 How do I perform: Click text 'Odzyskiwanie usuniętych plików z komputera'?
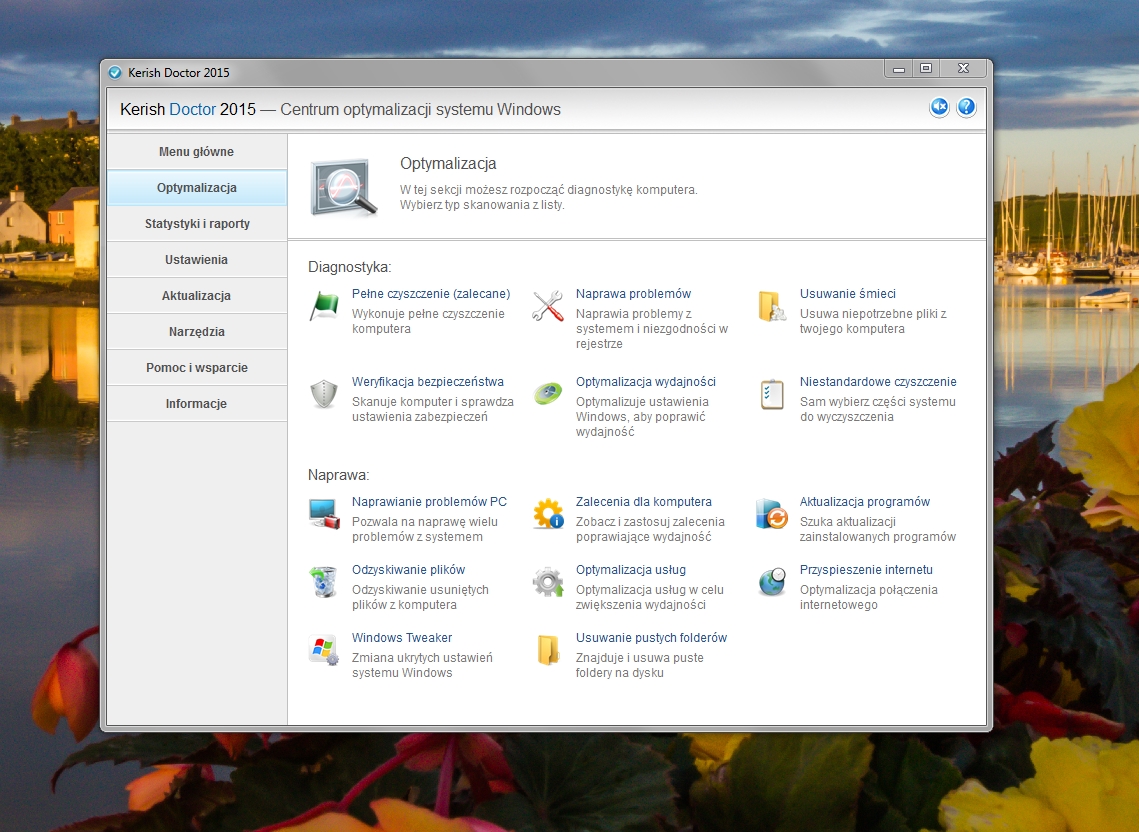[x=420, y=597]
